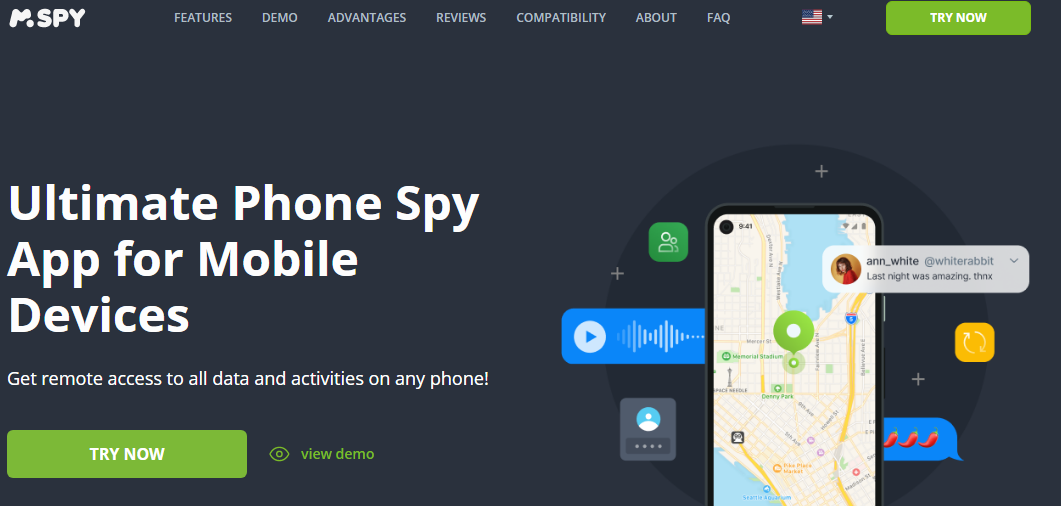This screenshot has width=1061, height=506.
Task: Click the chili peppers chat bubble
Action: click(921, 439)
